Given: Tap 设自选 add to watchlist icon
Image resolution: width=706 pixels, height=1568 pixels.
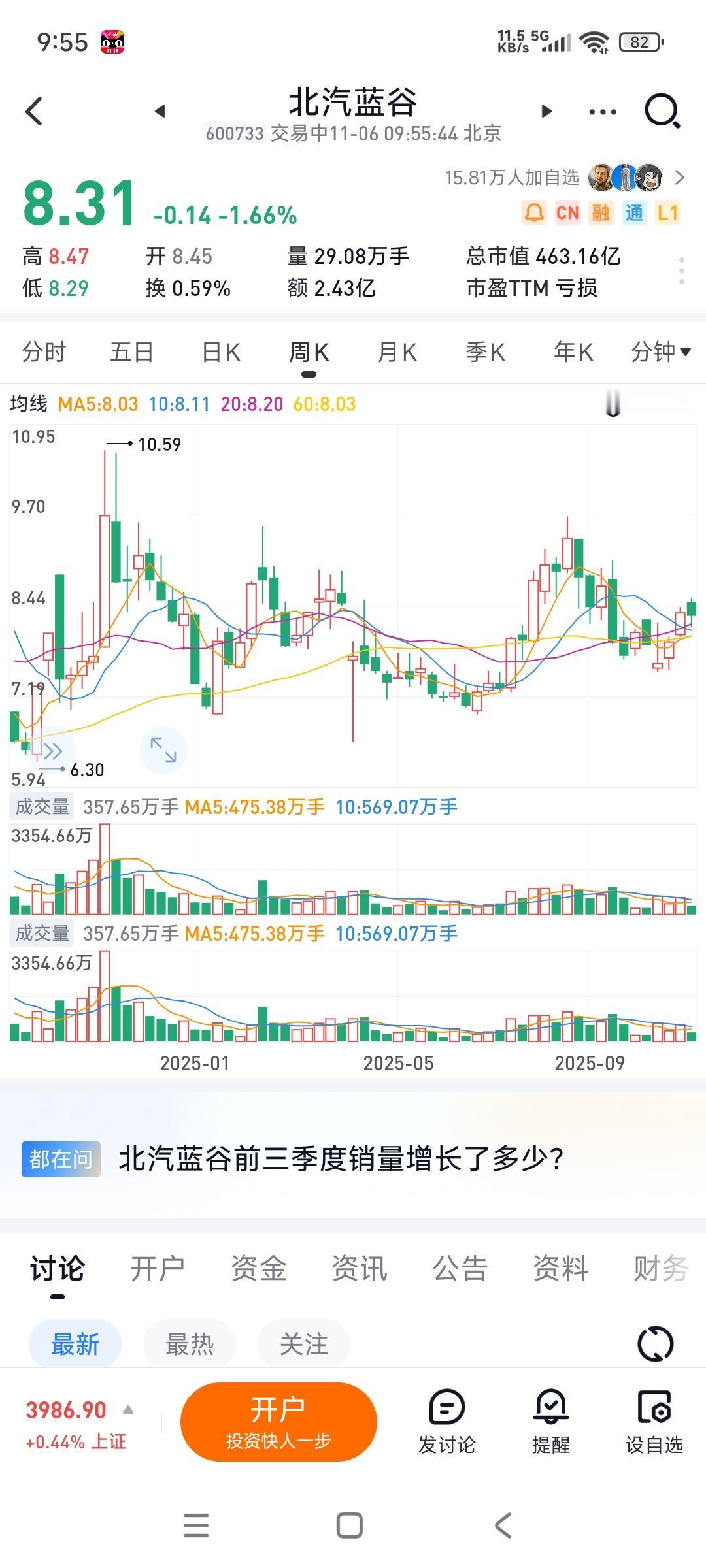Looking at the screenshot, I should pos(654,1422).
